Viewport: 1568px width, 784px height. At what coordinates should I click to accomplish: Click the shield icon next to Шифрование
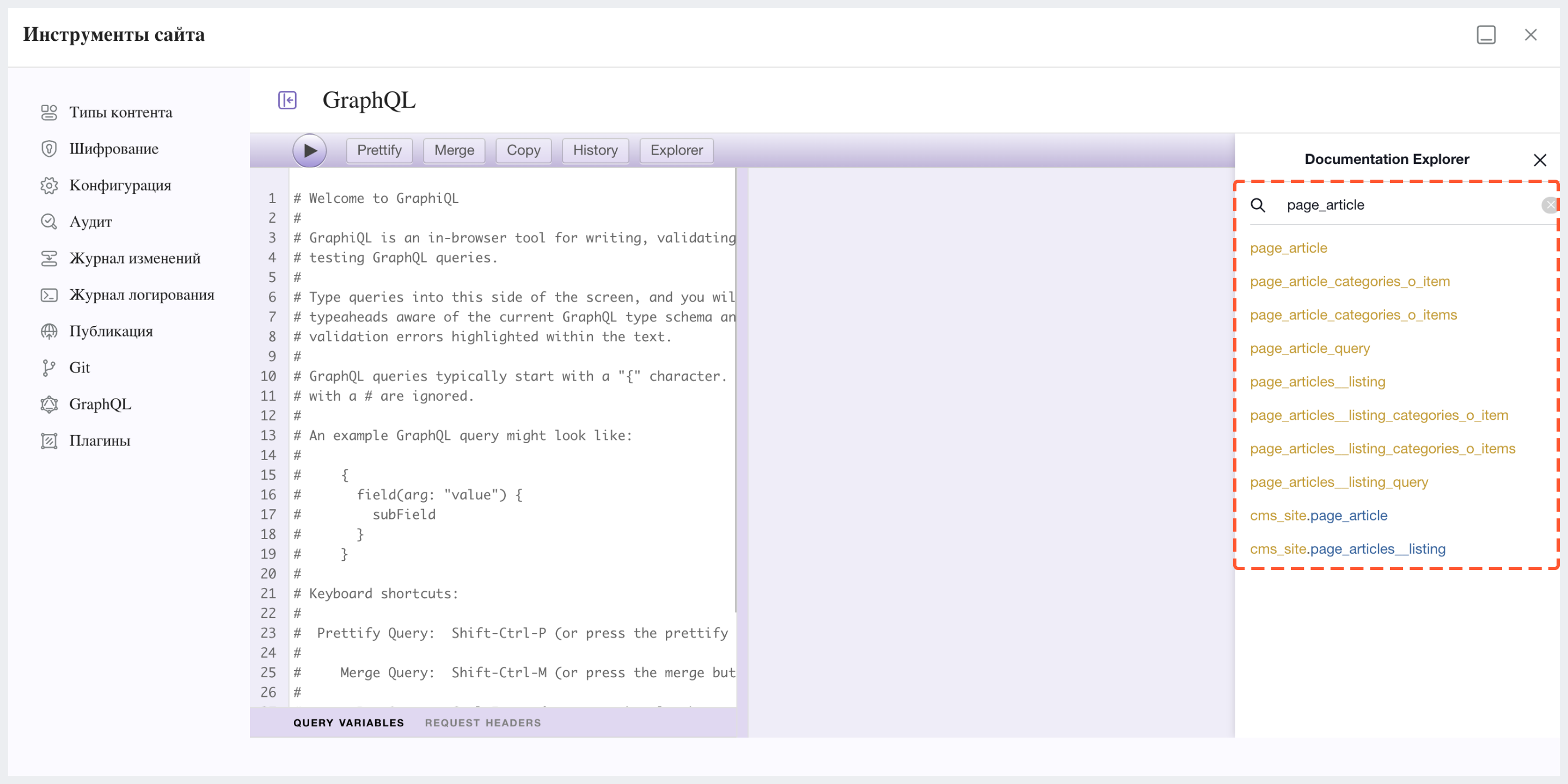click(48, 149)
